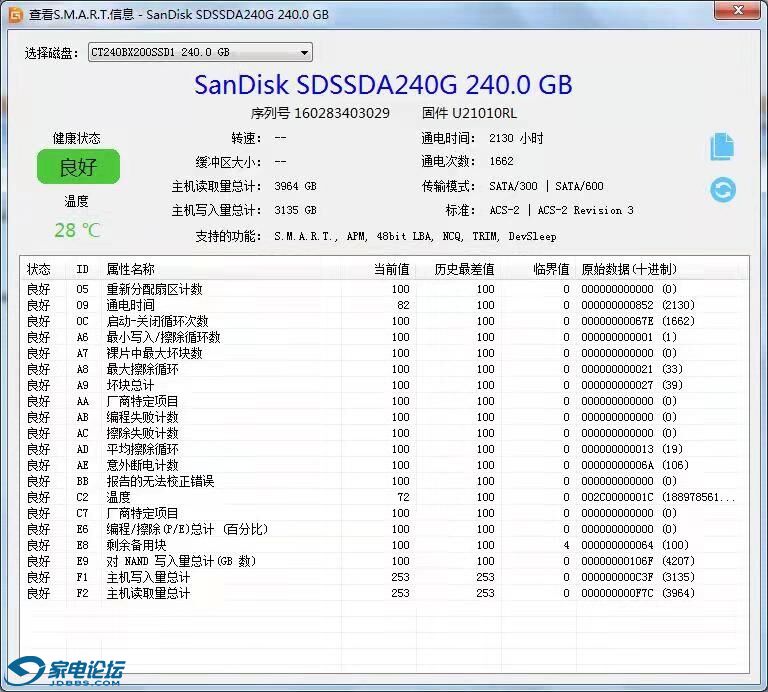Click the 属性名称 column header
The height and width of the screenshot is (692, 768).
coord(130,269)
